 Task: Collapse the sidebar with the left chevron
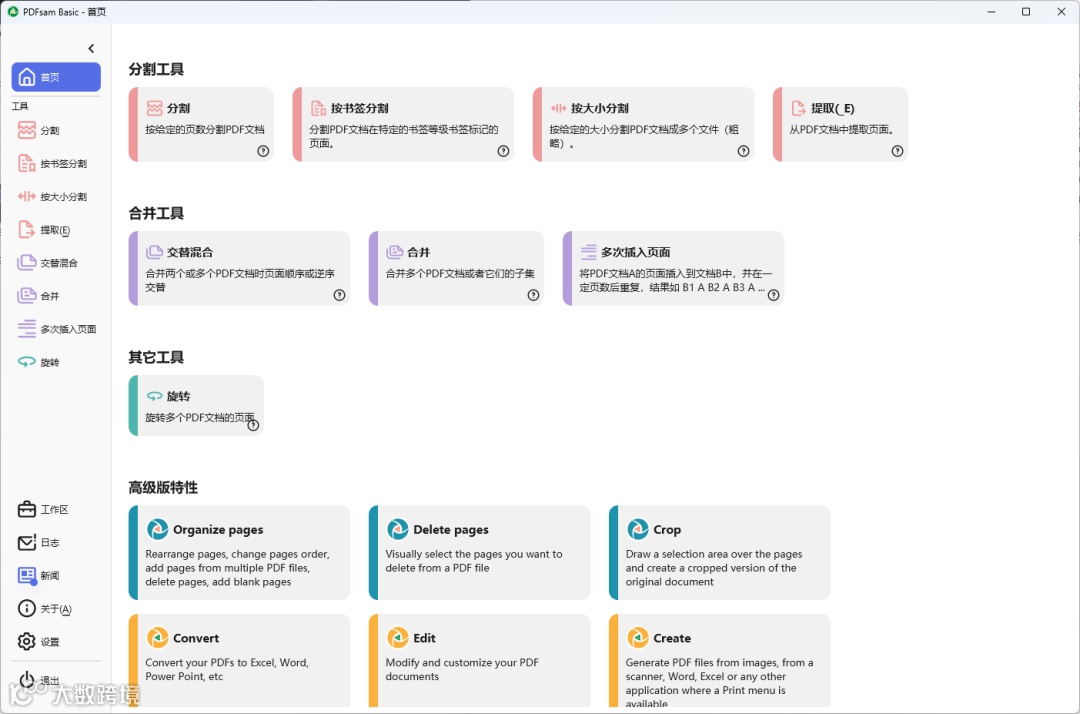click(x=91, y=48)
